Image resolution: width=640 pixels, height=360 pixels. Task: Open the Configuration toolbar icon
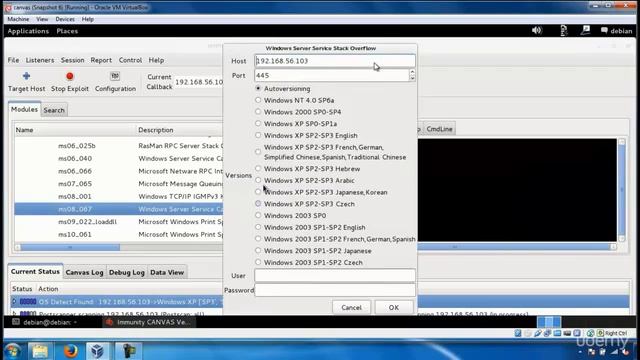point(115,76)
